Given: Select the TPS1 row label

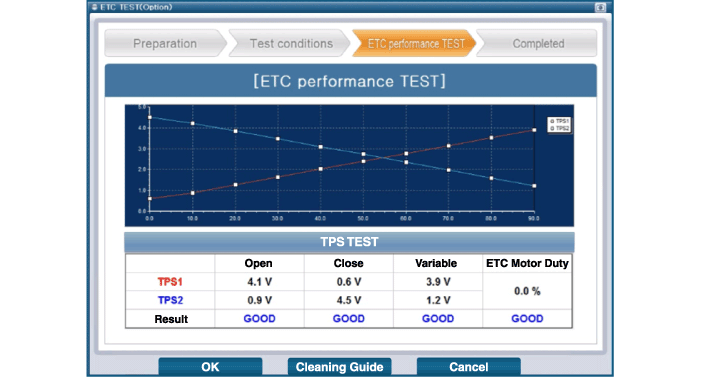Looking at the screenshot, I should [170, 282].
